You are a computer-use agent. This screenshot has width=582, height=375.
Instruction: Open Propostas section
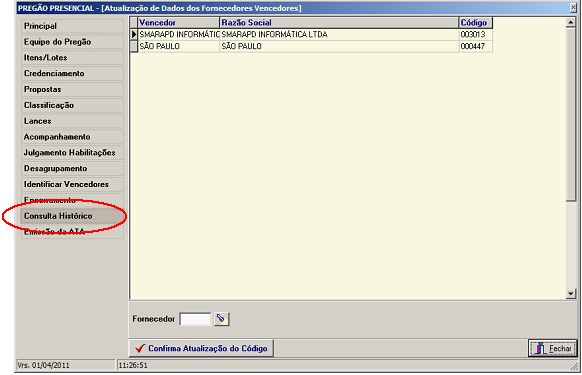coord(72,89)
